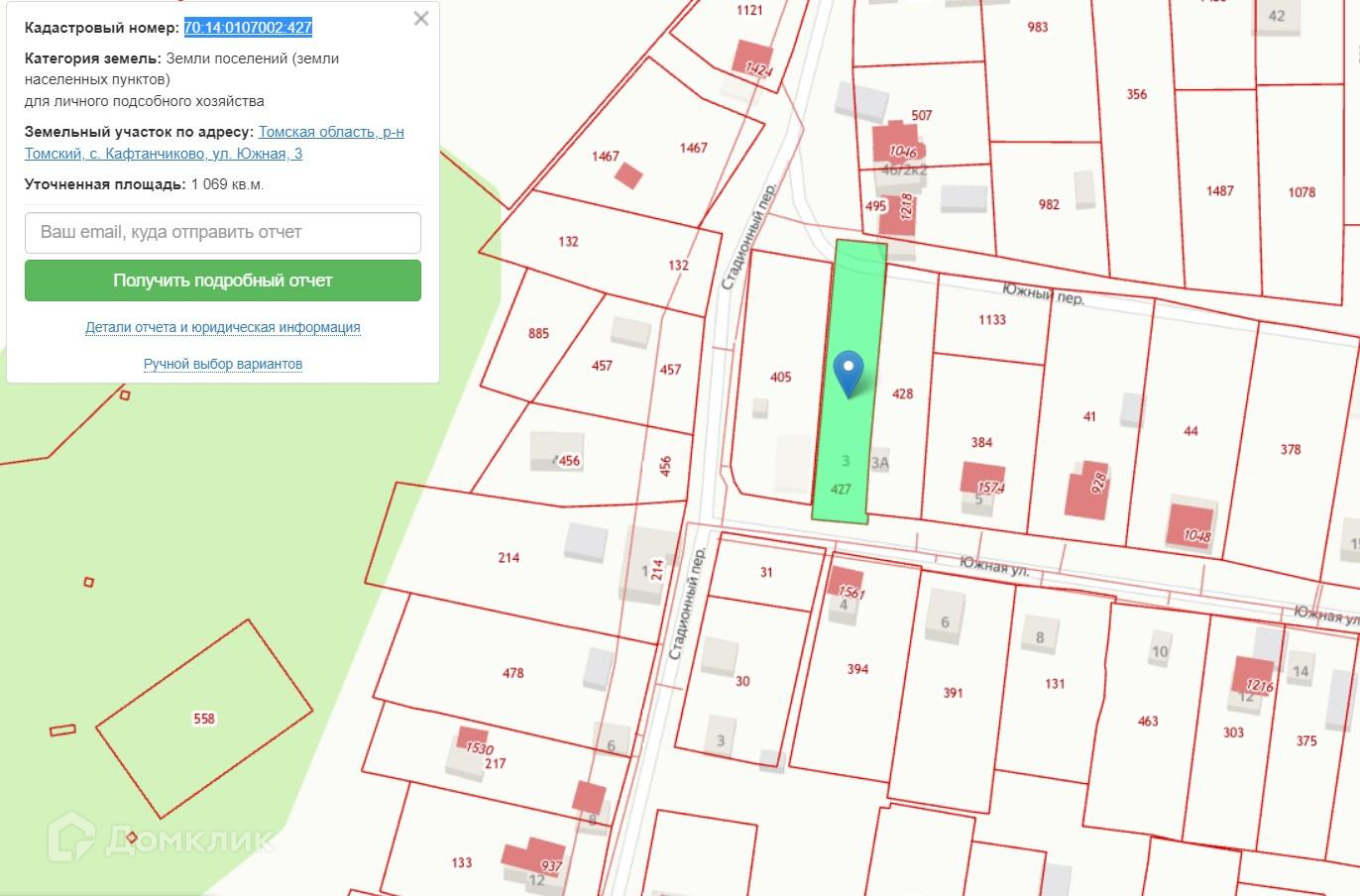
Task: Select parcel 1487 on the map
Action: (1220, 190)
